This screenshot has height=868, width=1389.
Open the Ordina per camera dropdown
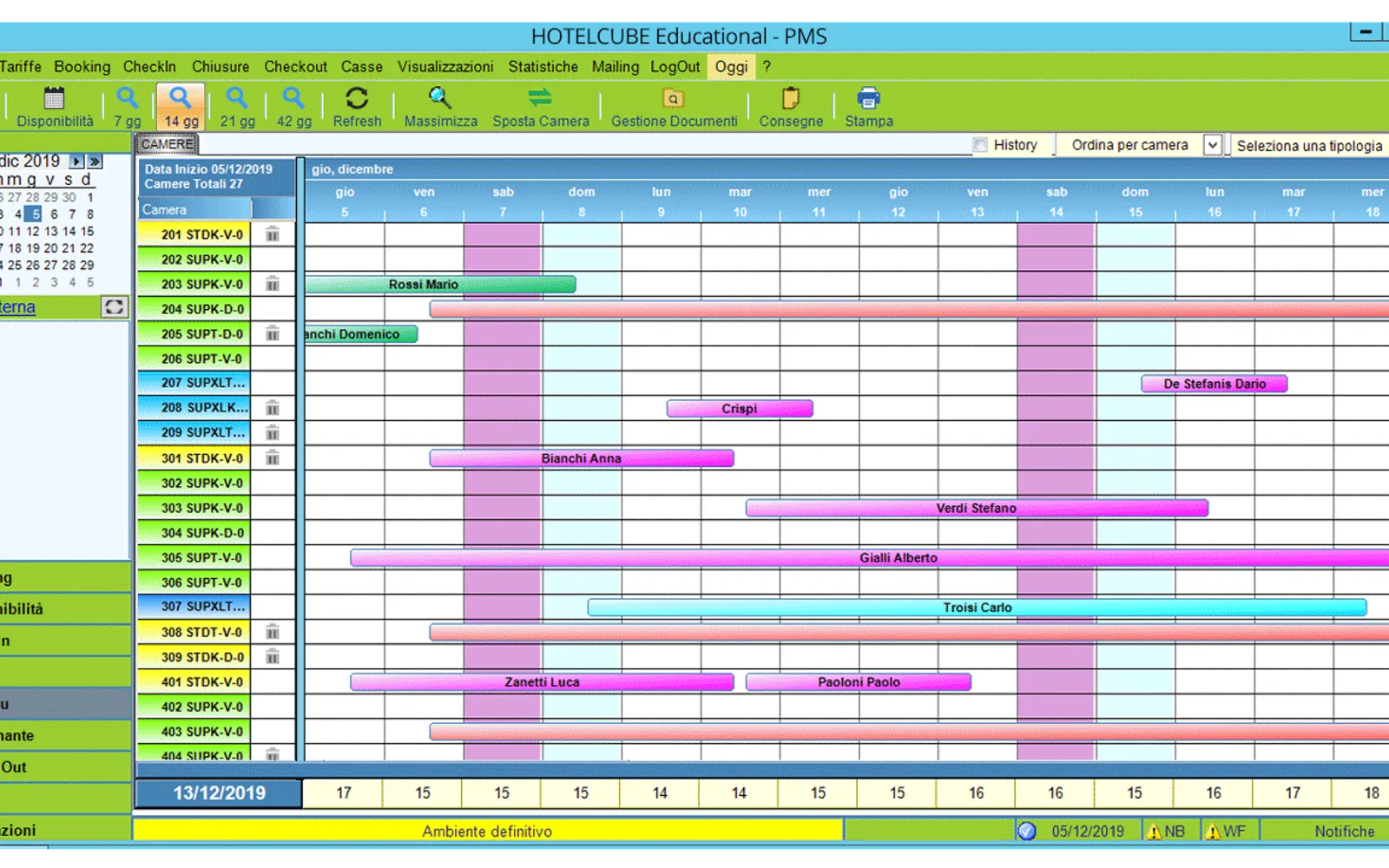point(1213,145)
